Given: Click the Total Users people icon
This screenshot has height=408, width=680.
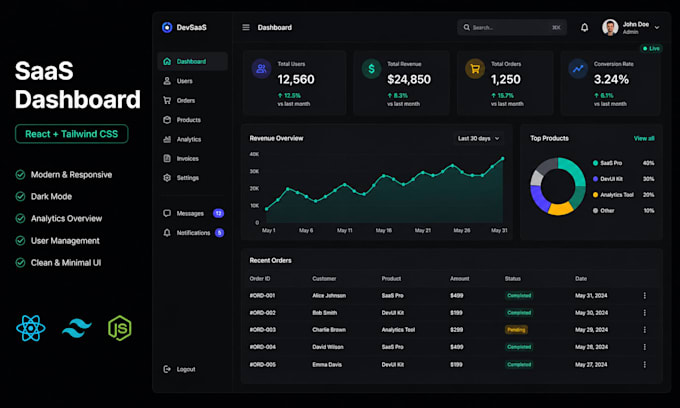Looking at the screenshot, I should point(262,69).
